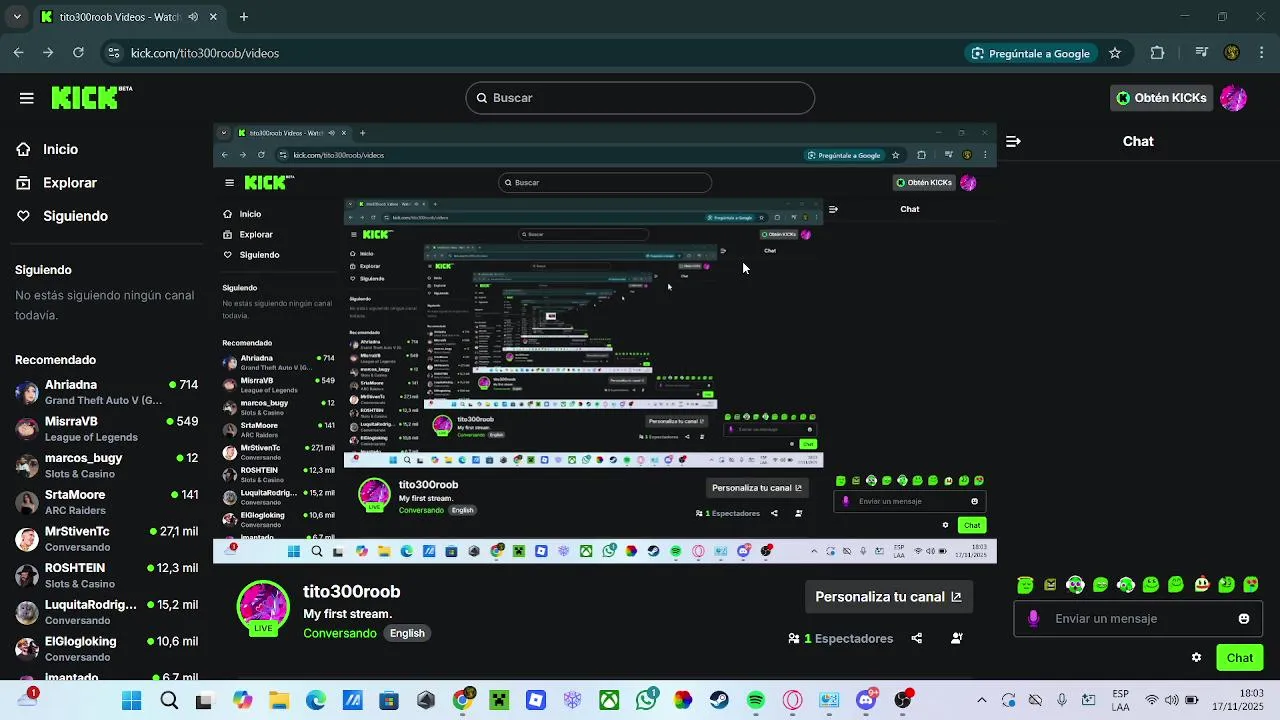Screen dimensions: 1280x720
Task: Select the heart-eyes emote above the chat input
Action: coord(1251,585)
